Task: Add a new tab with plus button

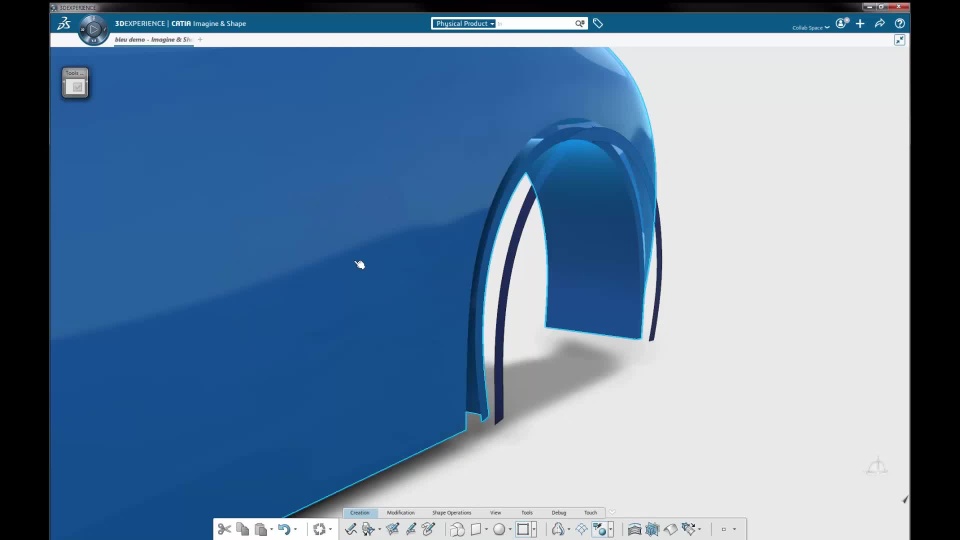Action: coord(200,40)
